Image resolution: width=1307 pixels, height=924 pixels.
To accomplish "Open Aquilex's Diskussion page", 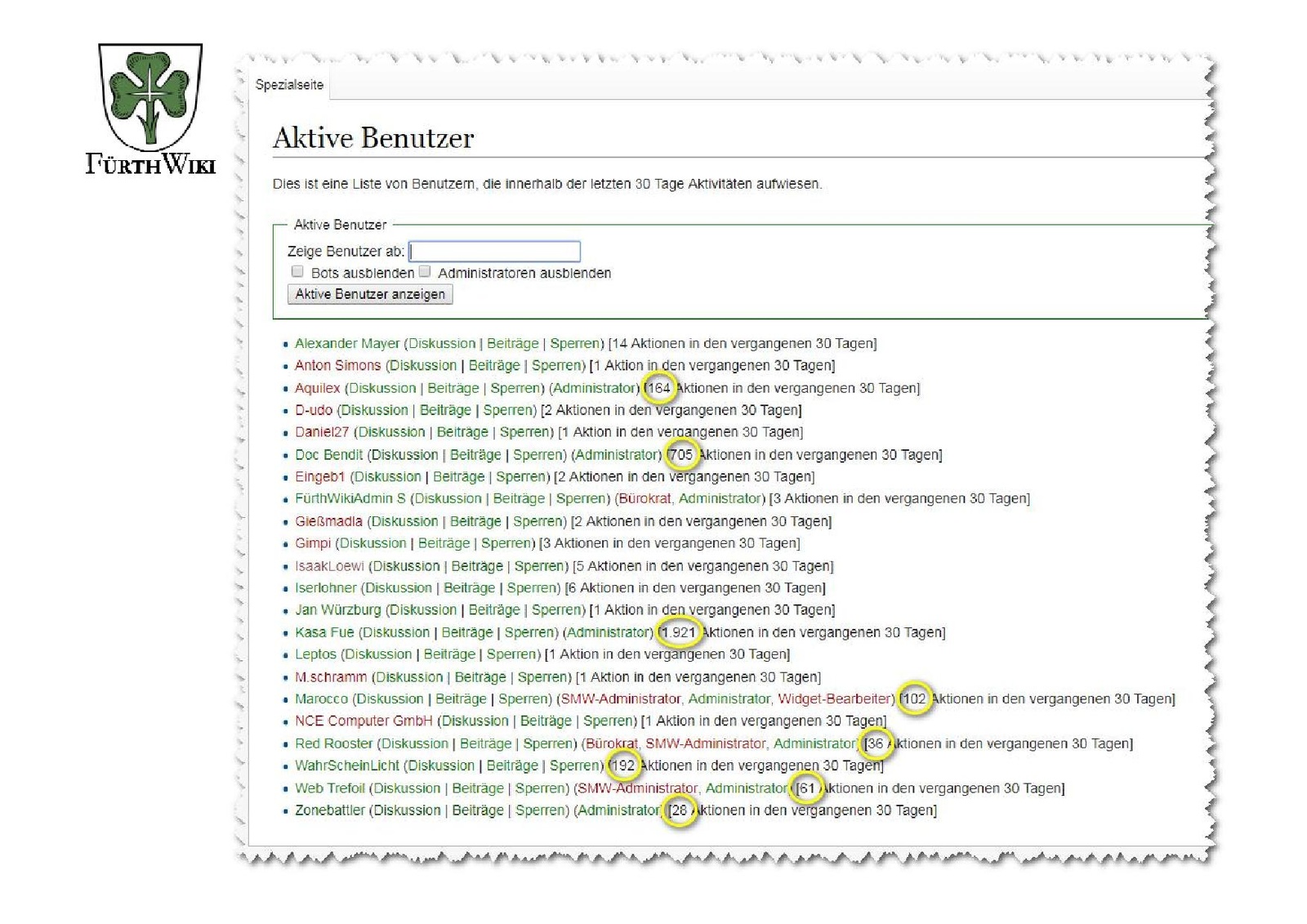I will pos(382,388).
